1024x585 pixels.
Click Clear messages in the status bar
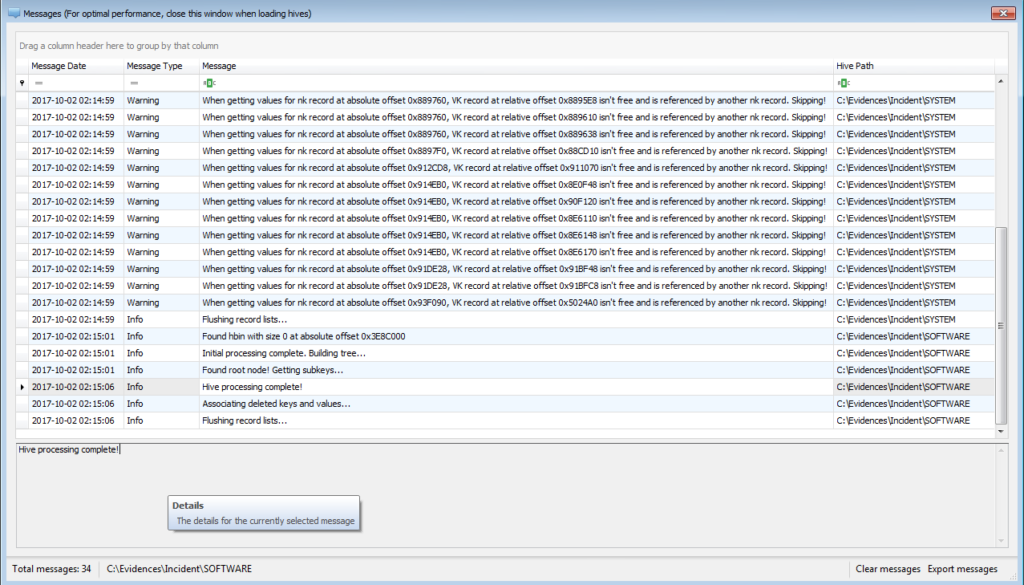(x=887, y=569)
